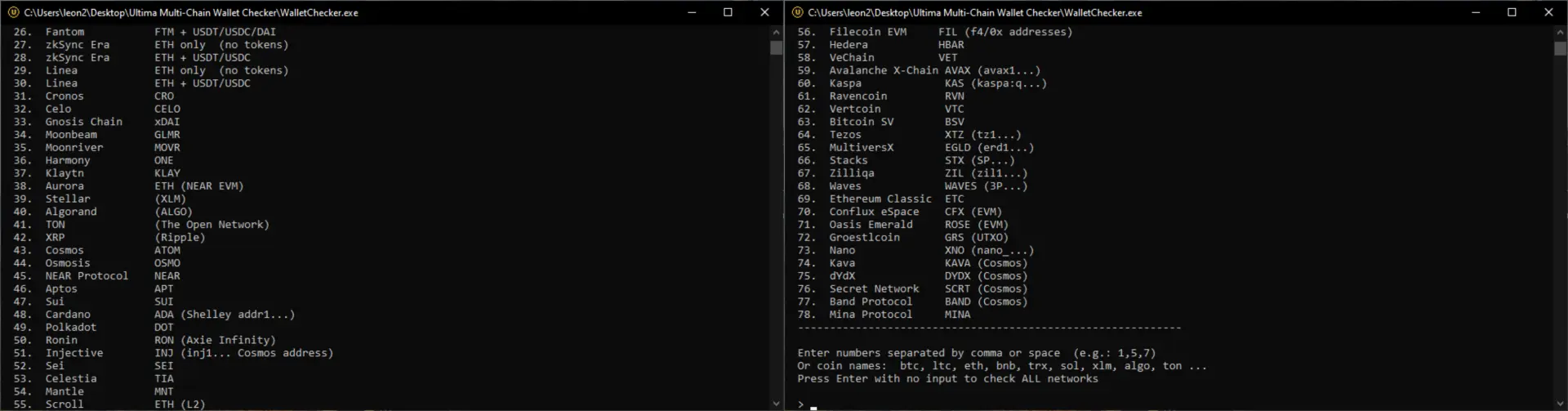The width and height of the screenshot is (1568, 411).
Task: Select row 78 Mina Protocol
Action: point(884,315)
